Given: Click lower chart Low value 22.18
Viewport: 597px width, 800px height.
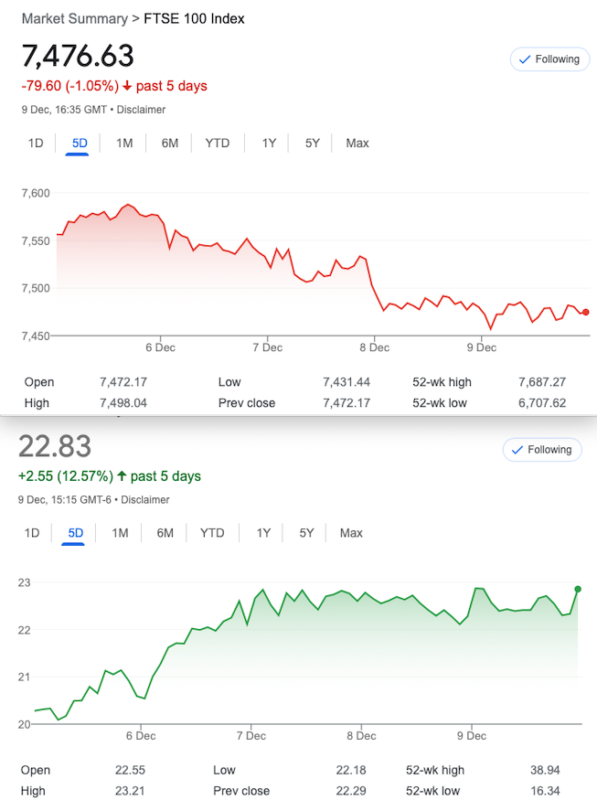Looking at the screenshot, I should [351, 770].
